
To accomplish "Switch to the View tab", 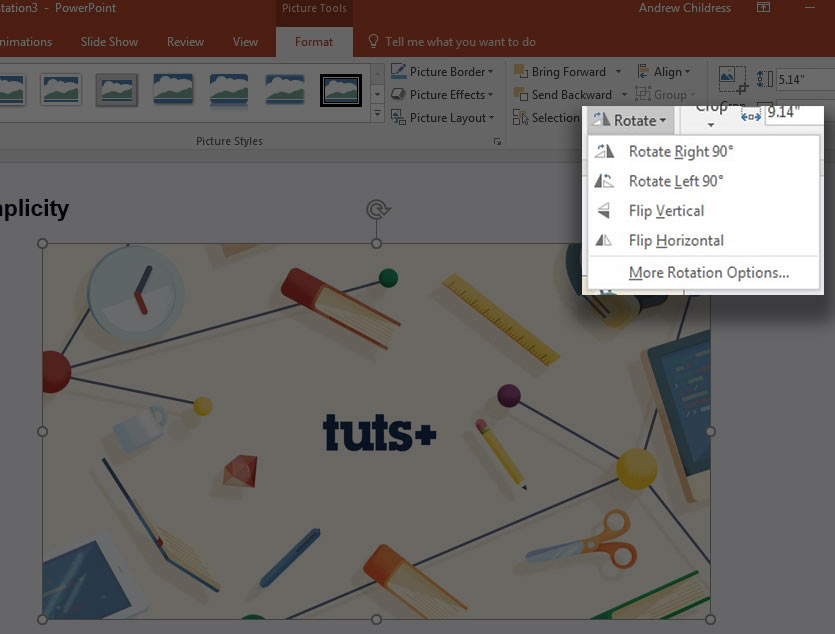I will point(245,42).
